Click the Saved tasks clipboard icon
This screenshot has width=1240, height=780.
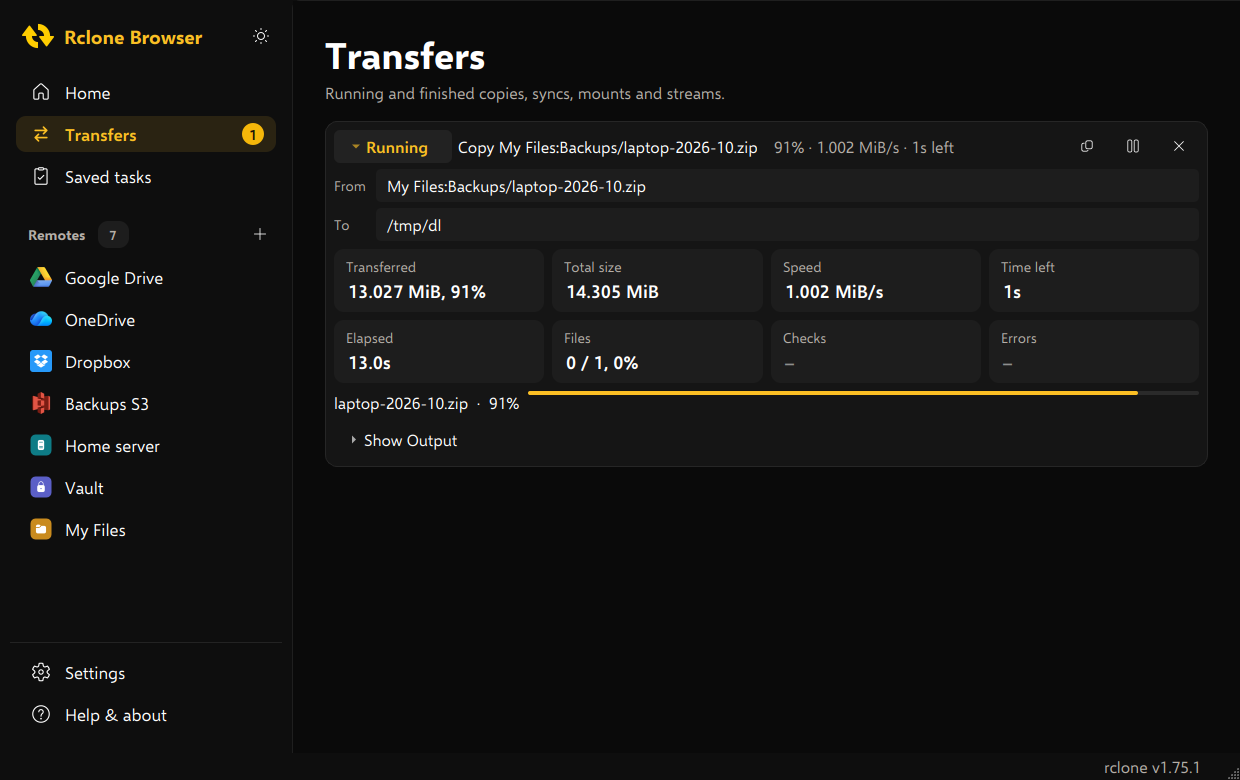pyautogui.click(x=41, y=177)
